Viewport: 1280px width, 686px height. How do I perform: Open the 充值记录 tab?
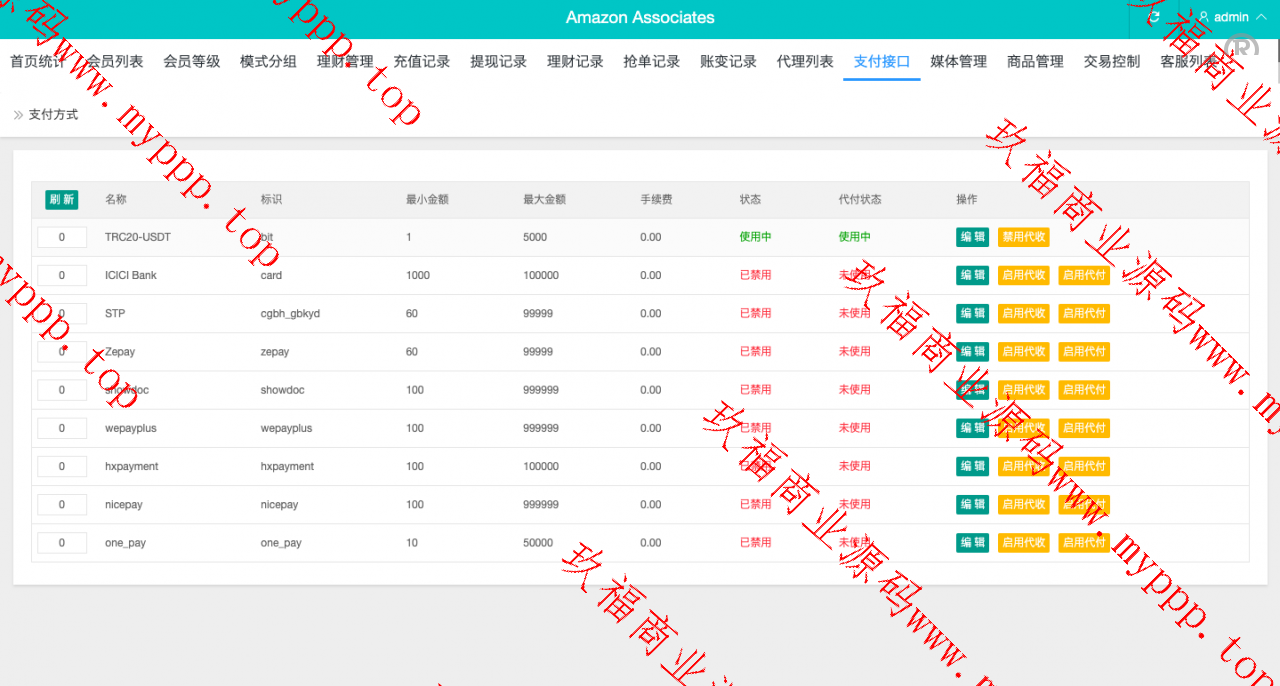tap(421, 61)
